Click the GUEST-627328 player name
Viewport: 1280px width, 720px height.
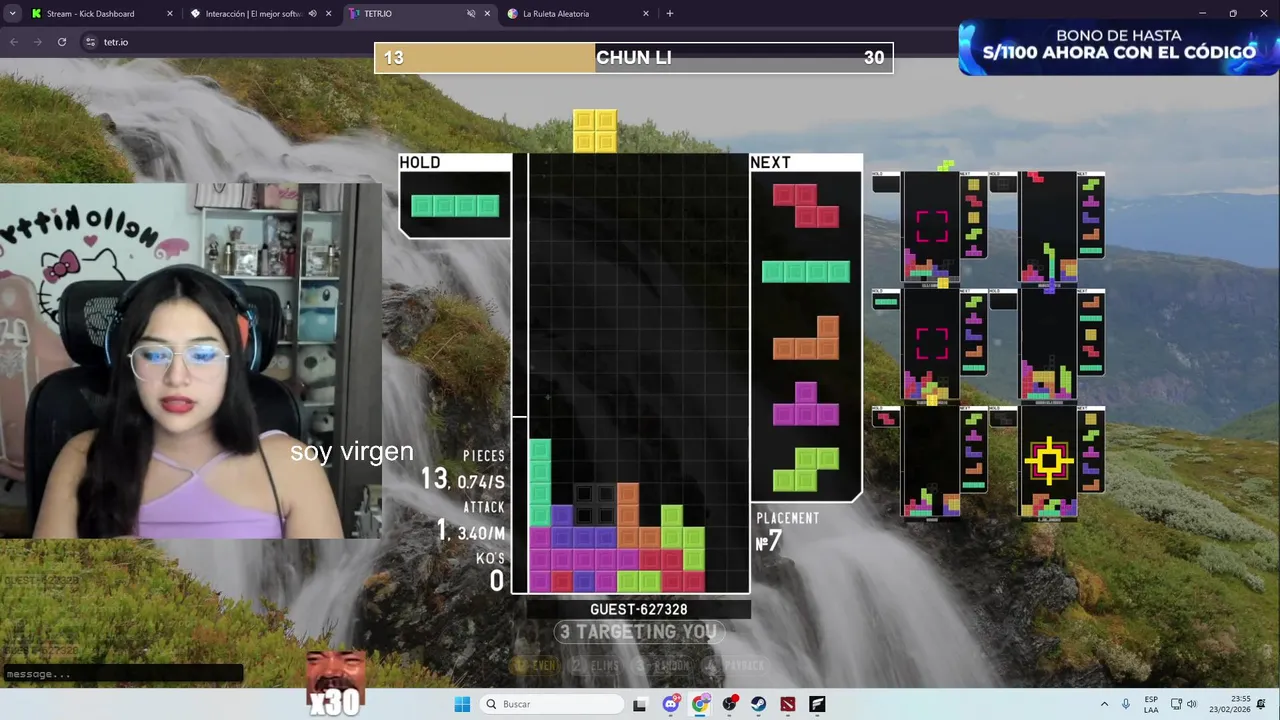[x=638, y=609]
